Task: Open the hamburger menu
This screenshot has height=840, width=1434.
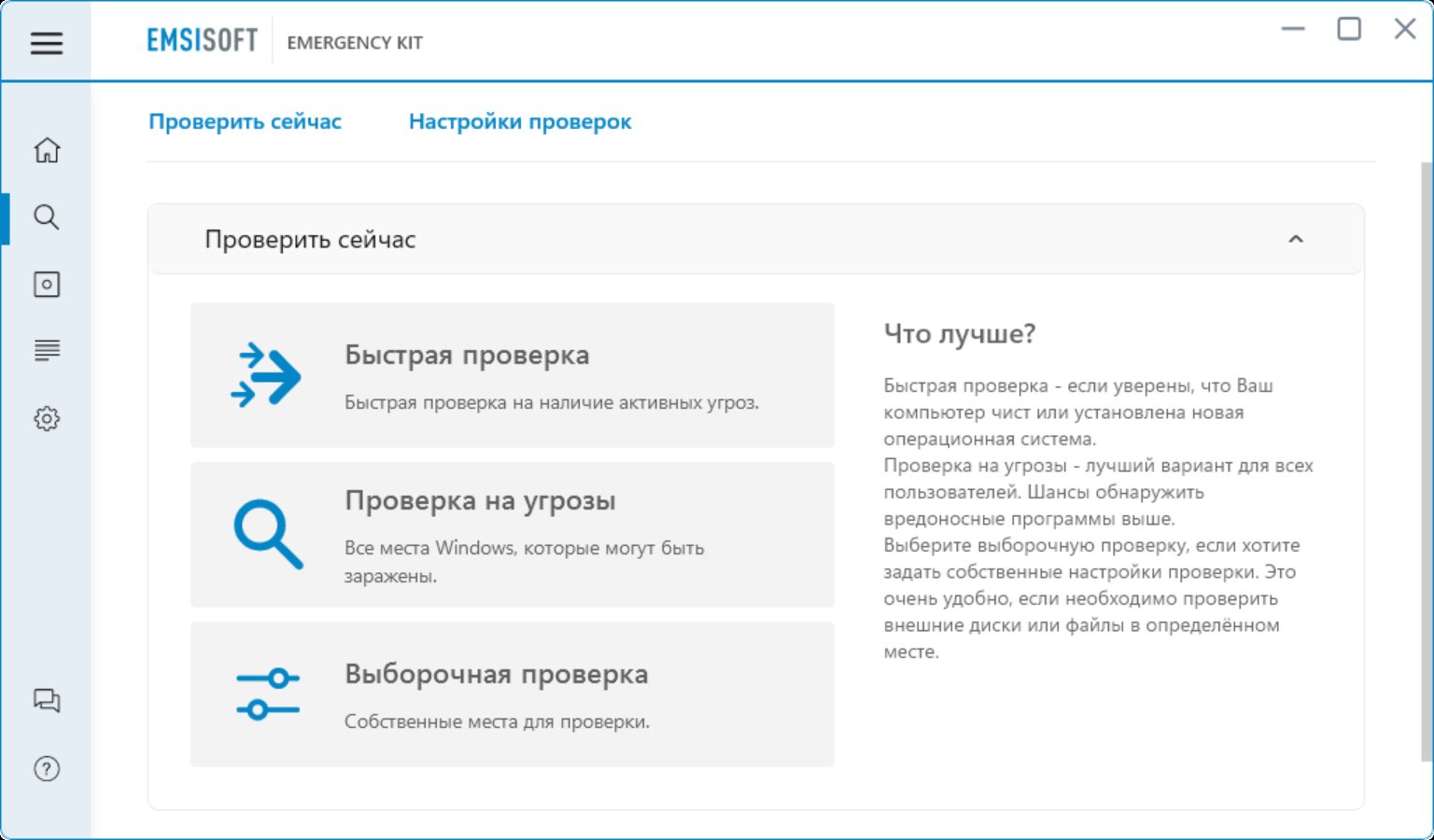Action: pos(46,43)
